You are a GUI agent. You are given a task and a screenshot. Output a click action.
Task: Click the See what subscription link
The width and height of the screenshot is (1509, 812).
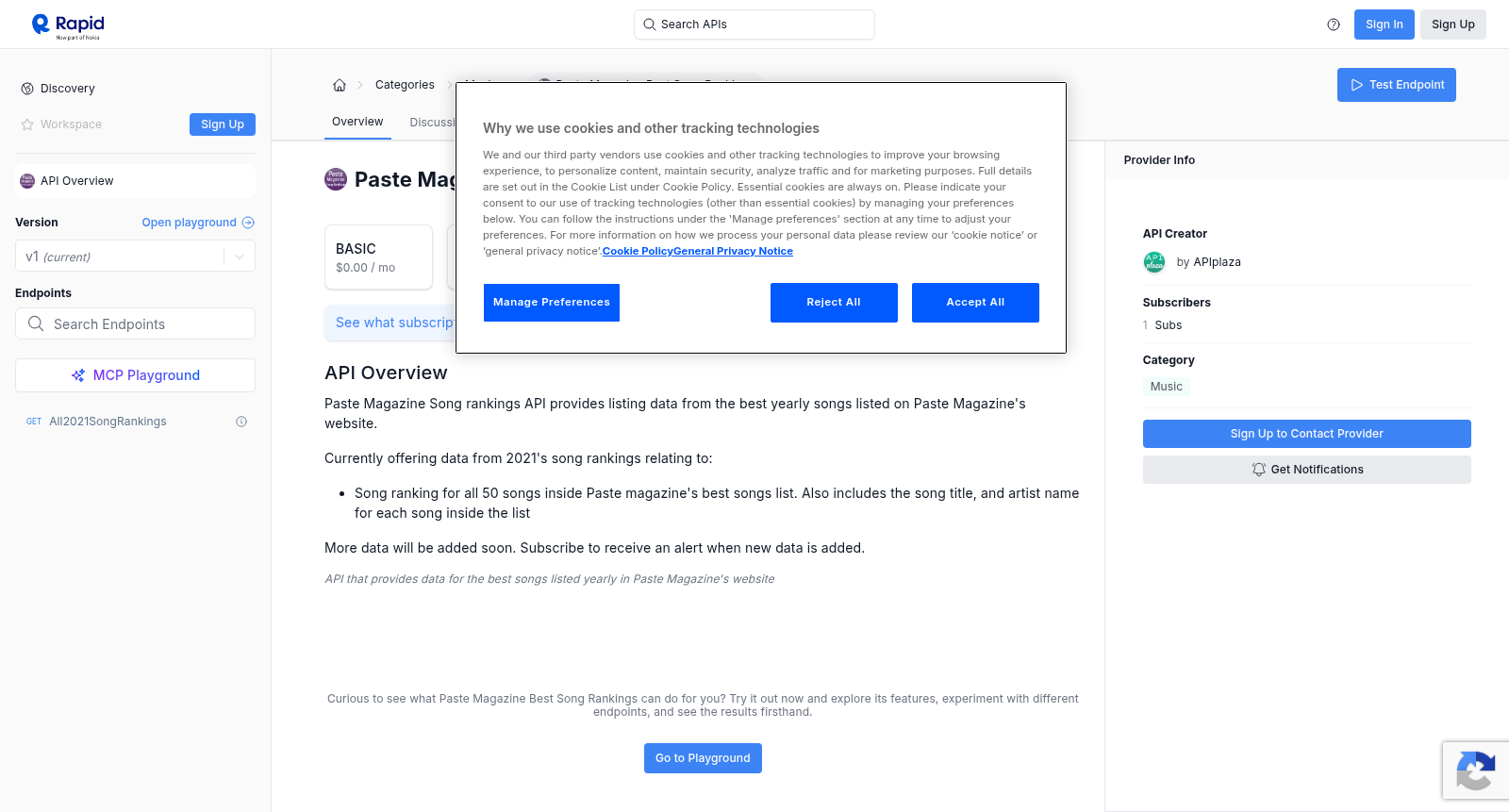395,323
